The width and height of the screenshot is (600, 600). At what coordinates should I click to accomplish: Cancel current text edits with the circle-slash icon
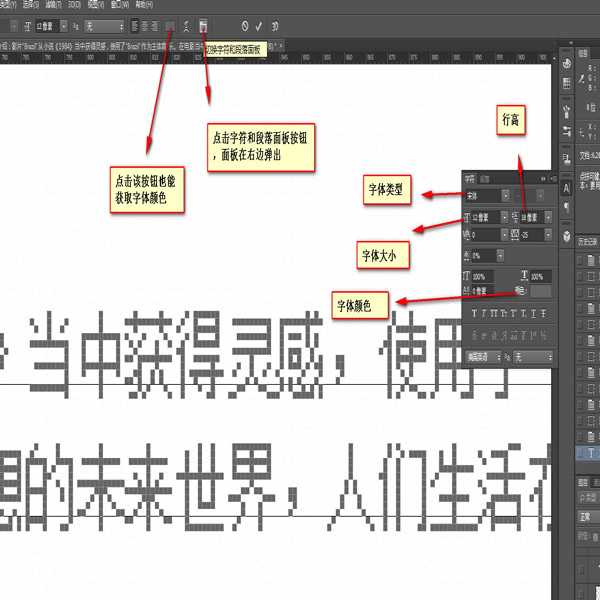pos(245,26)
